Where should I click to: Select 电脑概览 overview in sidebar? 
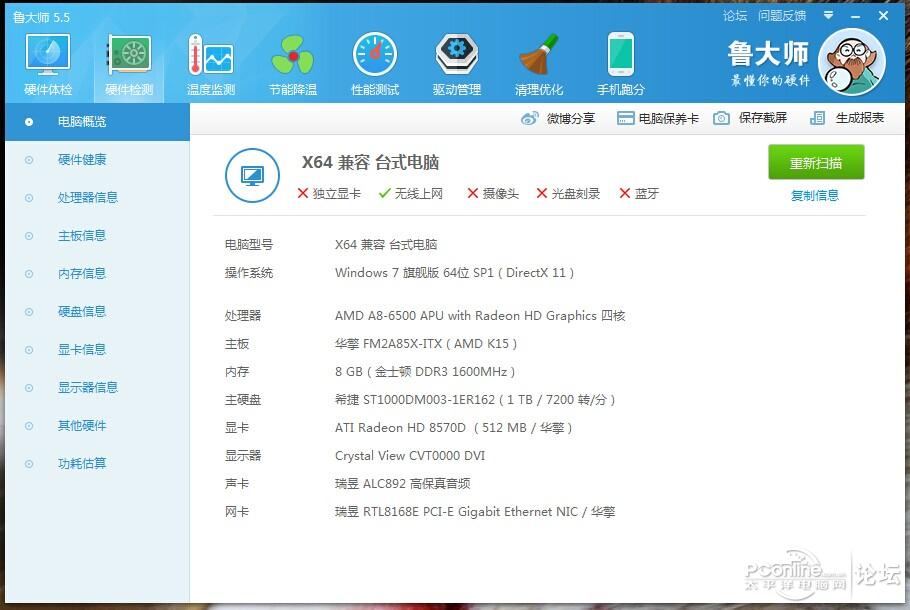click(98, 122)
